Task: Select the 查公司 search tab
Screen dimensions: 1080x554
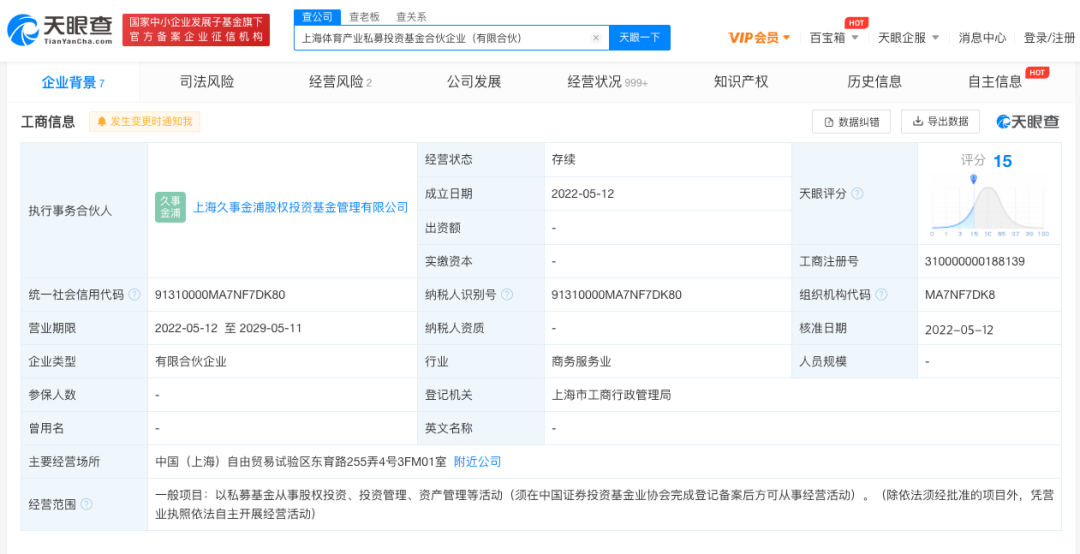Action: [x=318, y=17]
